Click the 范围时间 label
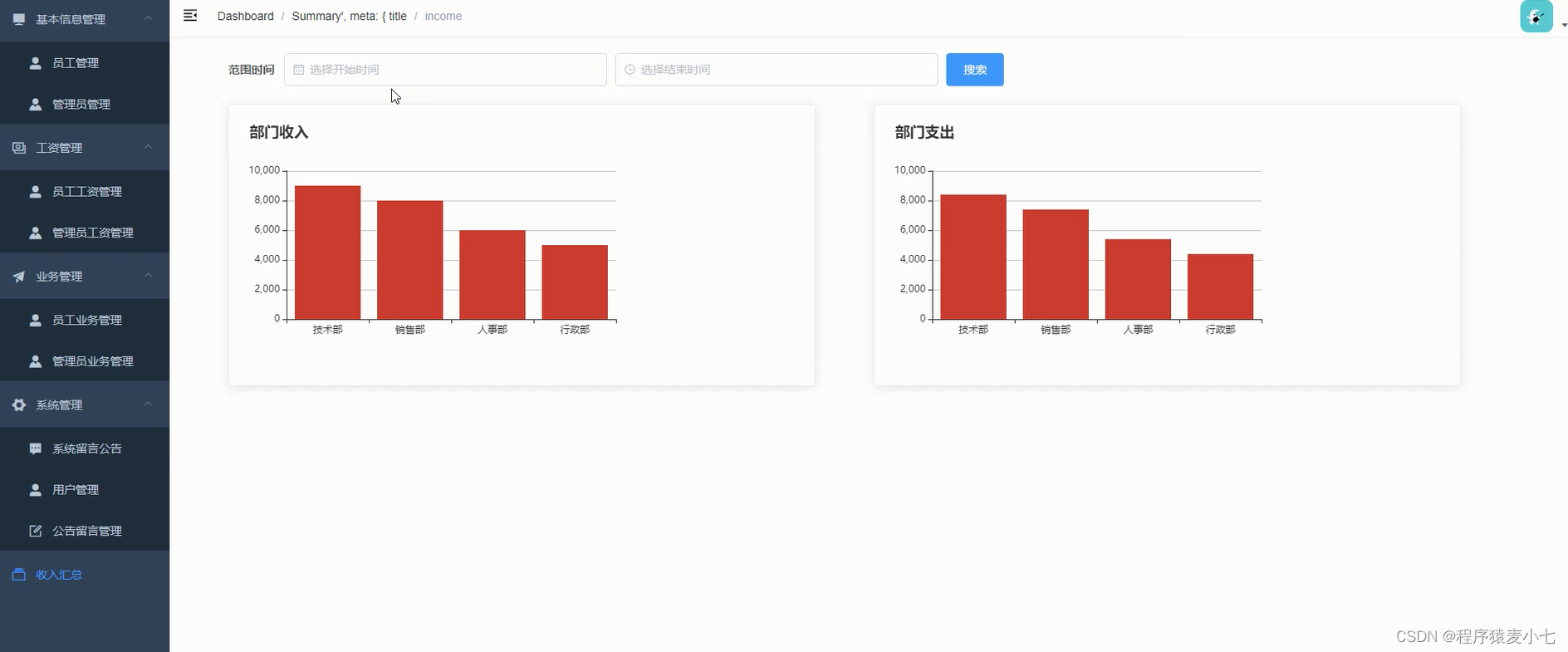This screenshot has height=652, width=1568. (251, 70)
